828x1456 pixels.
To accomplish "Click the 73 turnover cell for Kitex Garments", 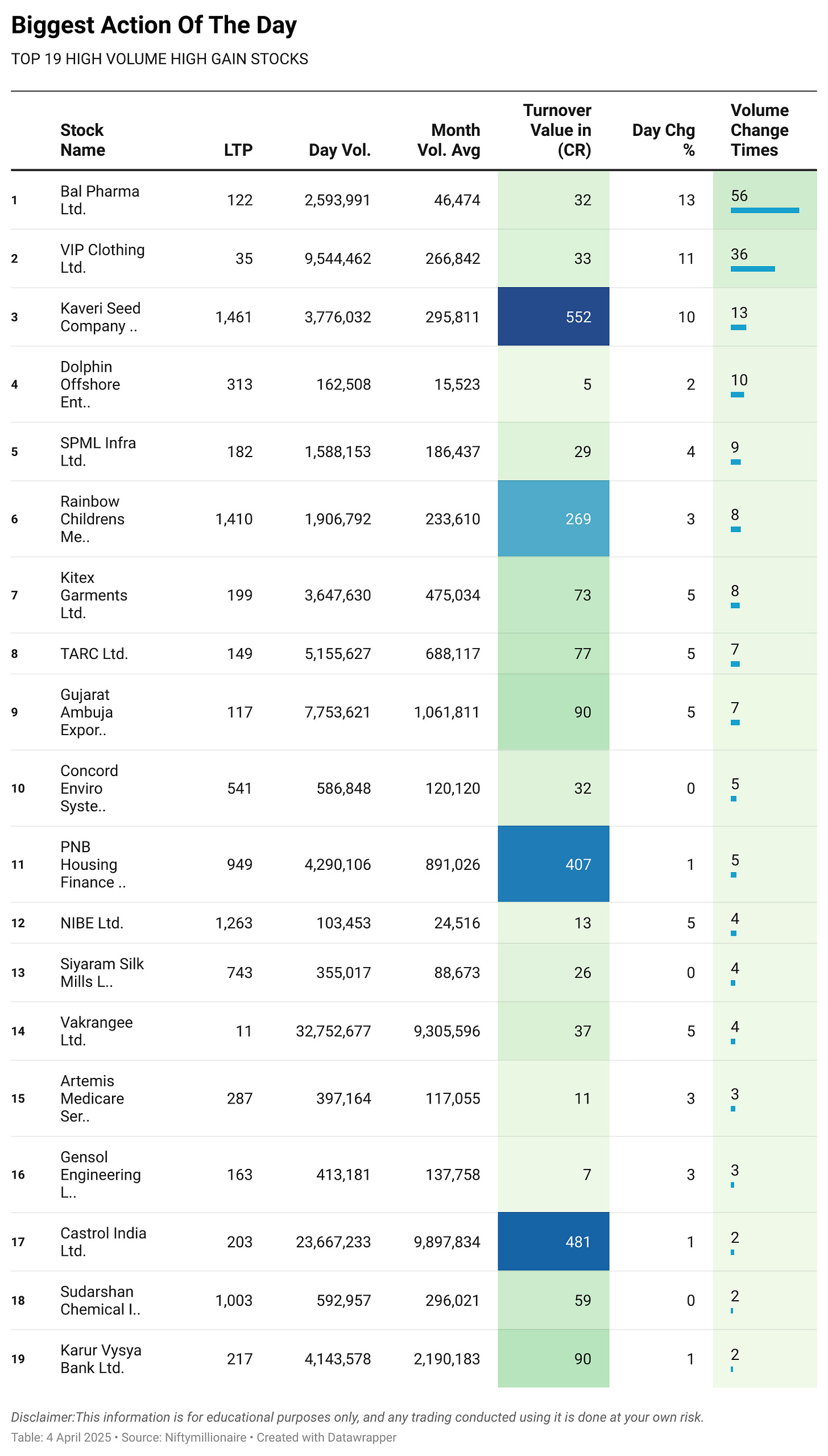I will (553, 595).
